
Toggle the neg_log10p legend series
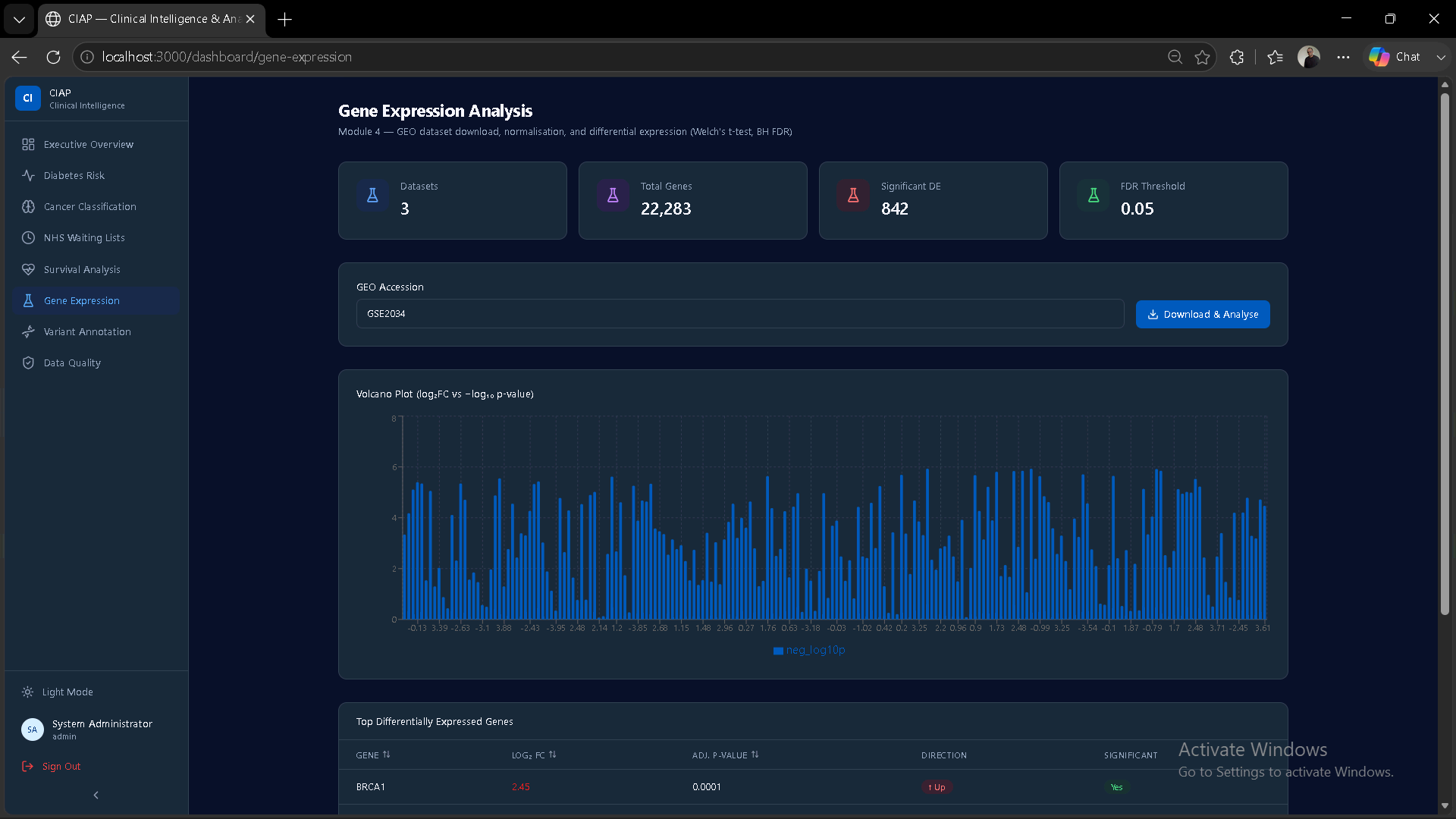click(x=809, y=650)
